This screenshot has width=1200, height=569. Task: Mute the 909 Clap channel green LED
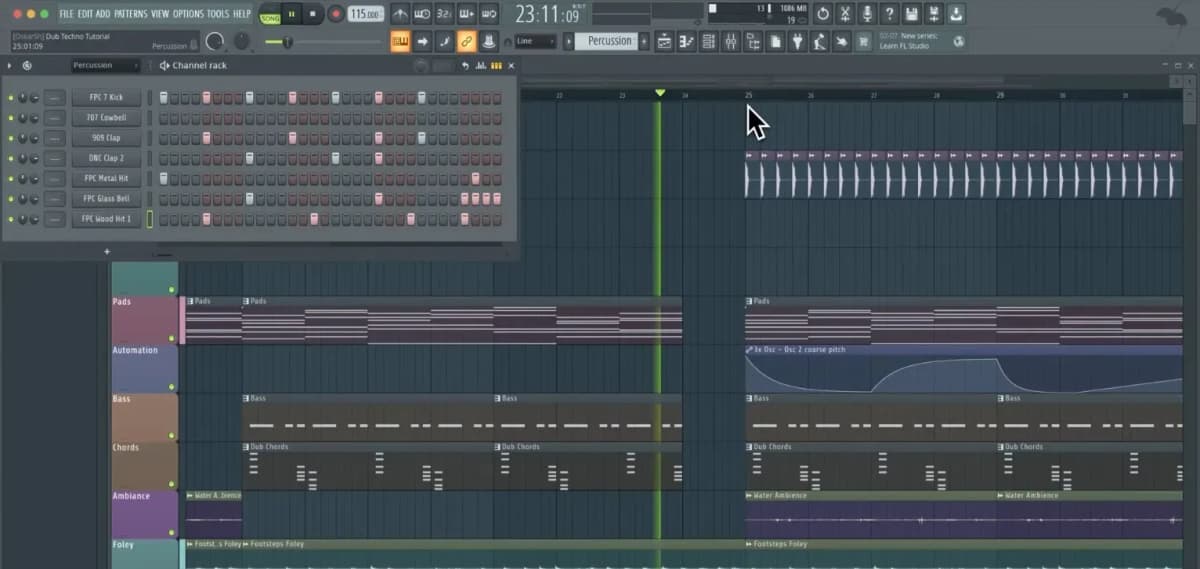tap(11, 138)
